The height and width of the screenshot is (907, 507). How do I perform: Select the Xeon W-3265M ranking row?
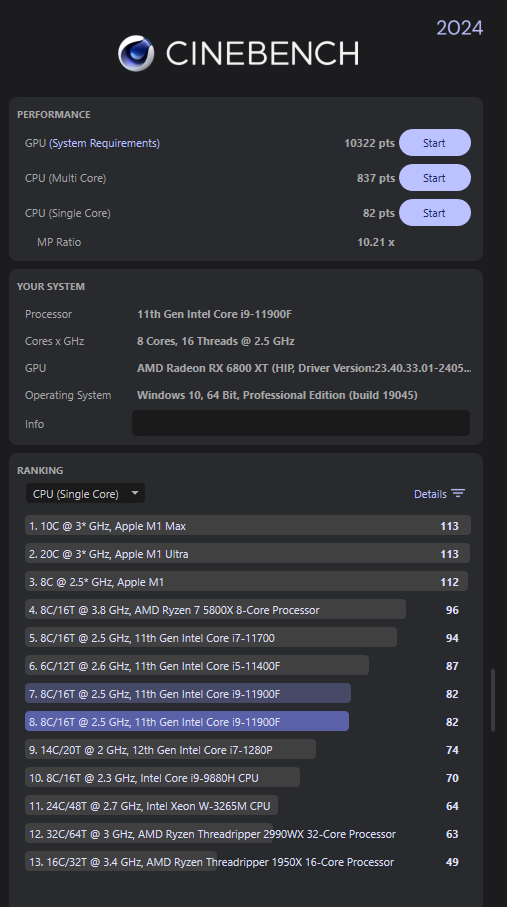click(248, 806)
